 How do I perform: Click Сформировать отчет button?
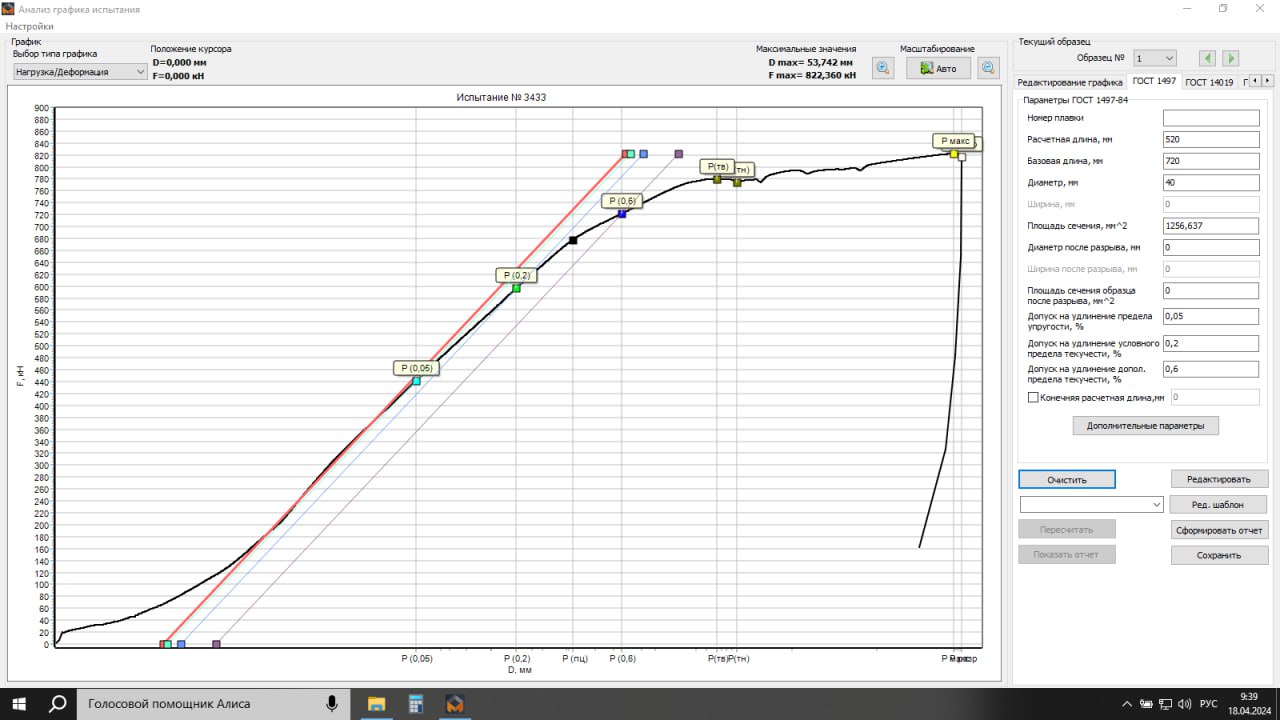click(x=1219, y=530)
